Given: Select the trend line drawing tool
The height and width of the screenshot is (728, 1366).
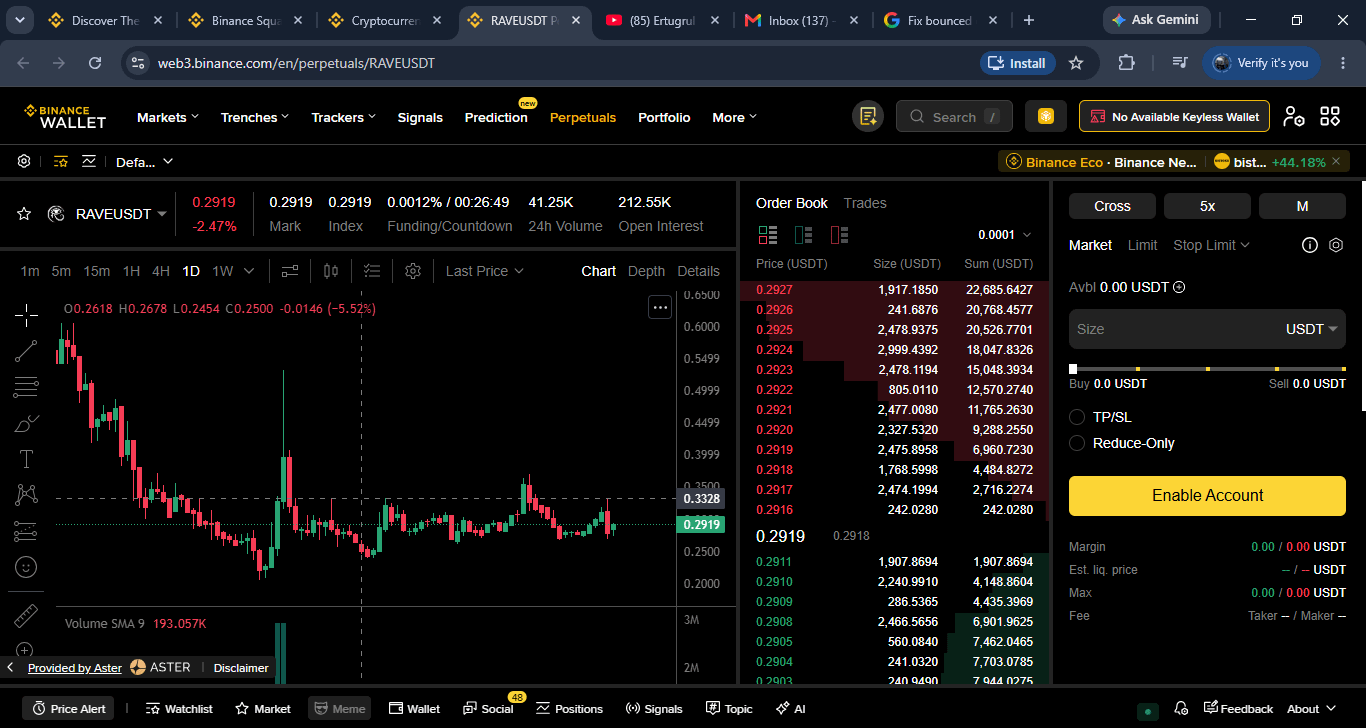Looking at the screenshot, I should coord(26,351).
